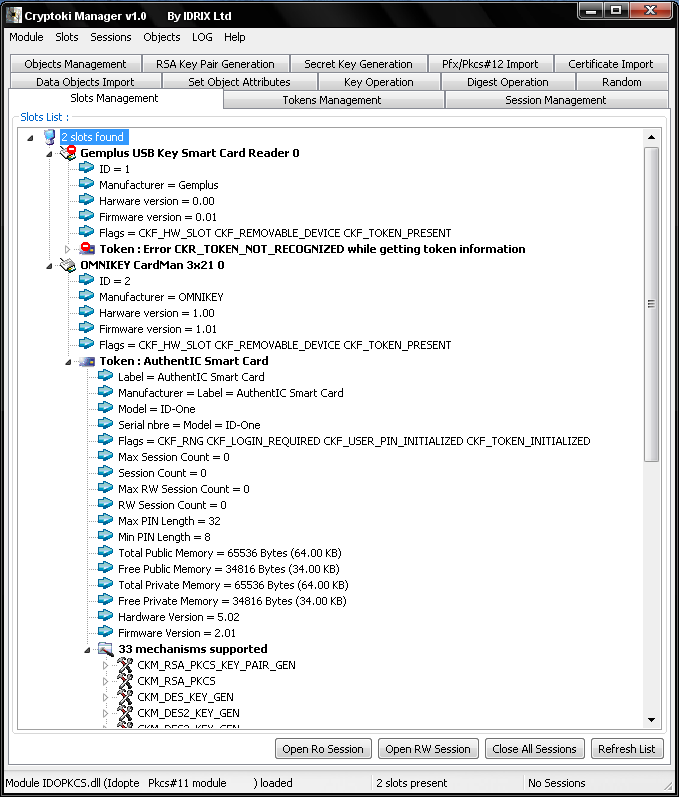The image size is (679, 797).
Task: Click the arrow icon beside 'Max PIN Length = 32'
Action: coord(105,519)
